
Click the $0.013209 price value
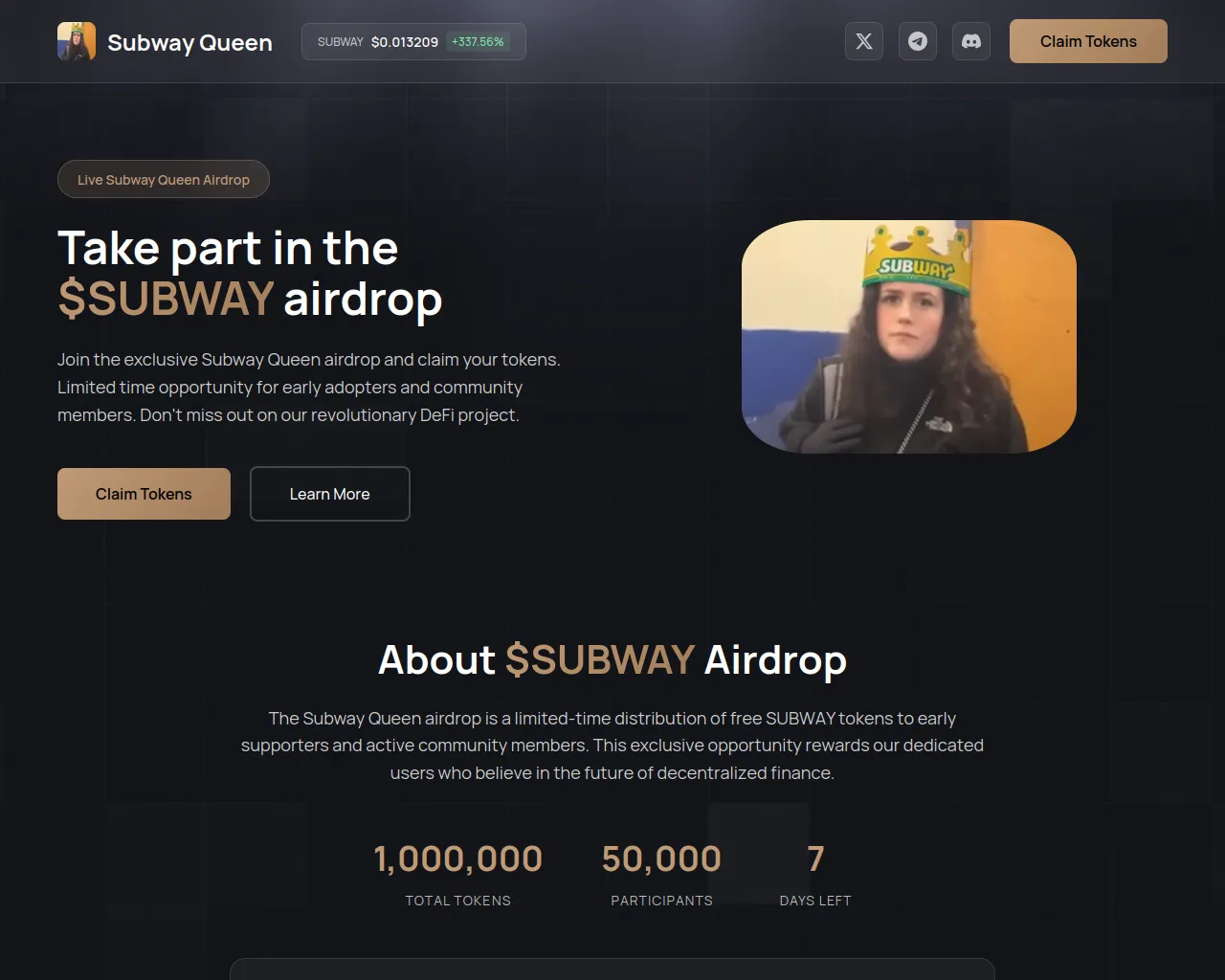pos(405,42)
